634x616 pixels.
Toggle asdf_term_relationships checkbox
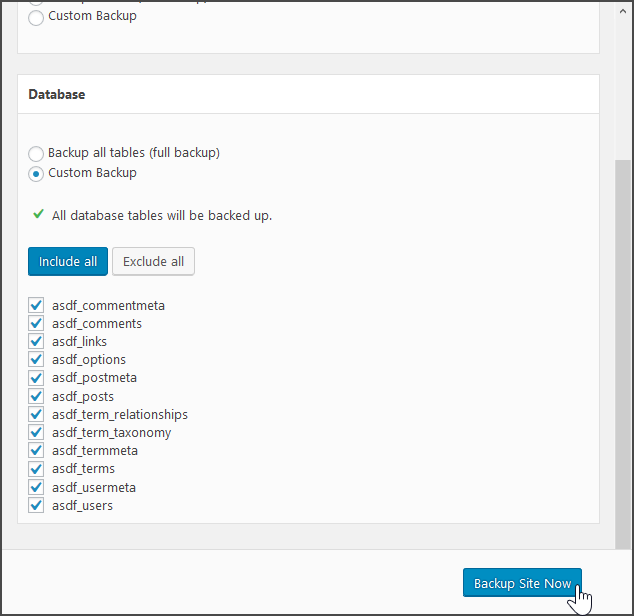point(36,414)
